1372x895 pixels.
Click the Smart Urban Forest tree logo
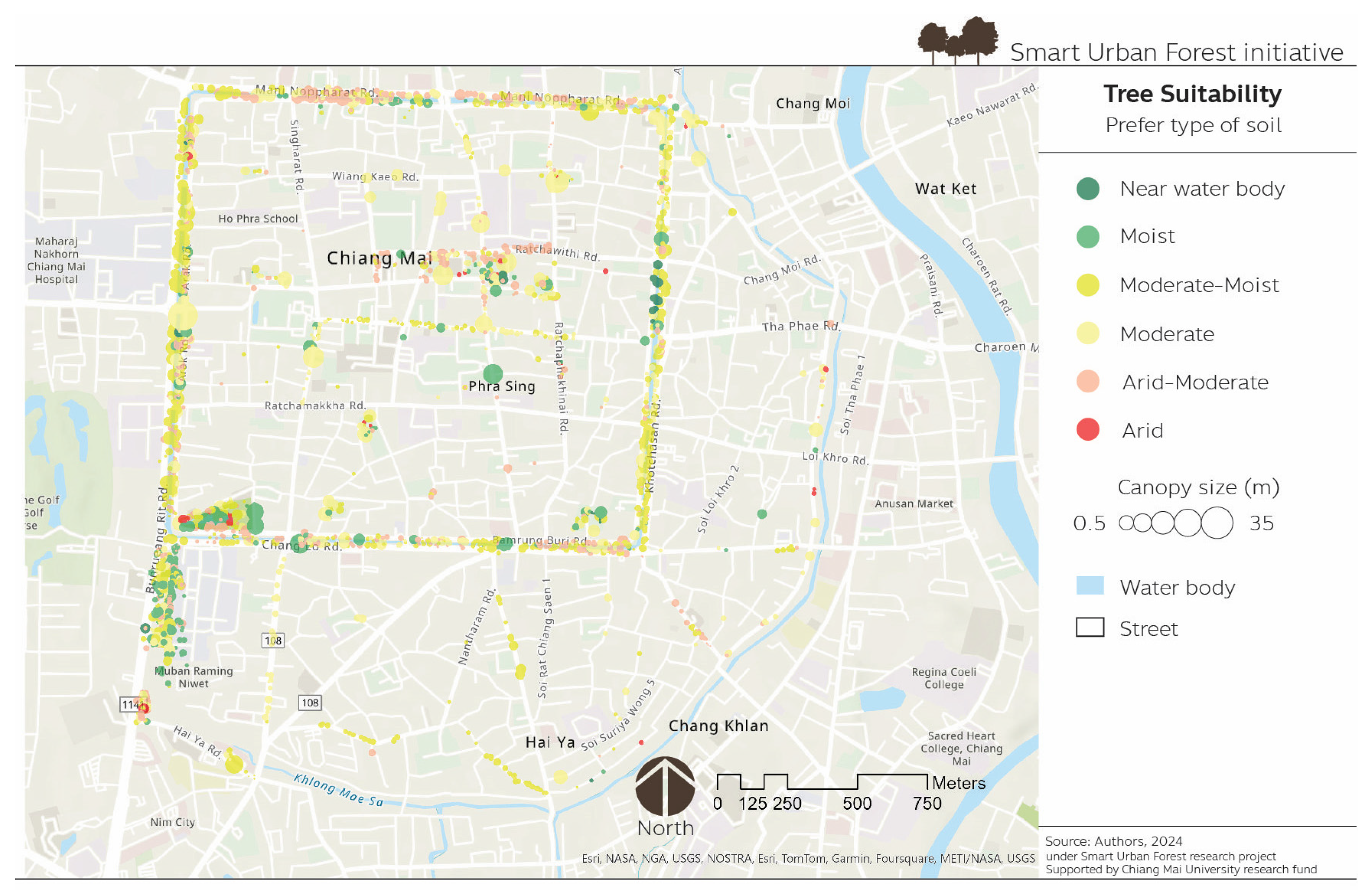(x=957, y=41)
